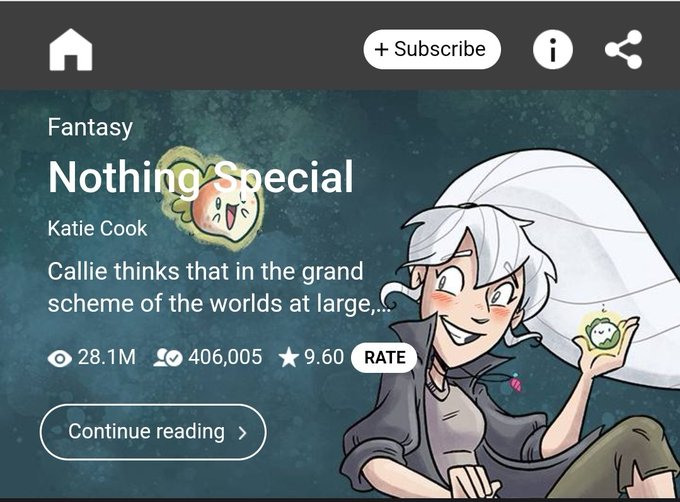
Task: Click the white-haired girl cover artwork
Action: [x=512, y=329]
